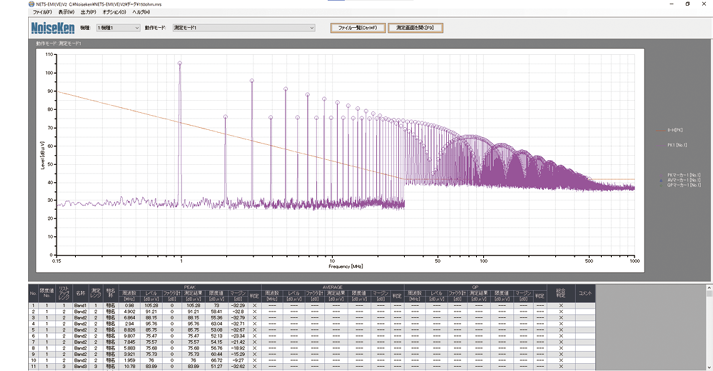Open the ヘルプ(H) menu
713x371 pixels.
[x=141, y=12]
